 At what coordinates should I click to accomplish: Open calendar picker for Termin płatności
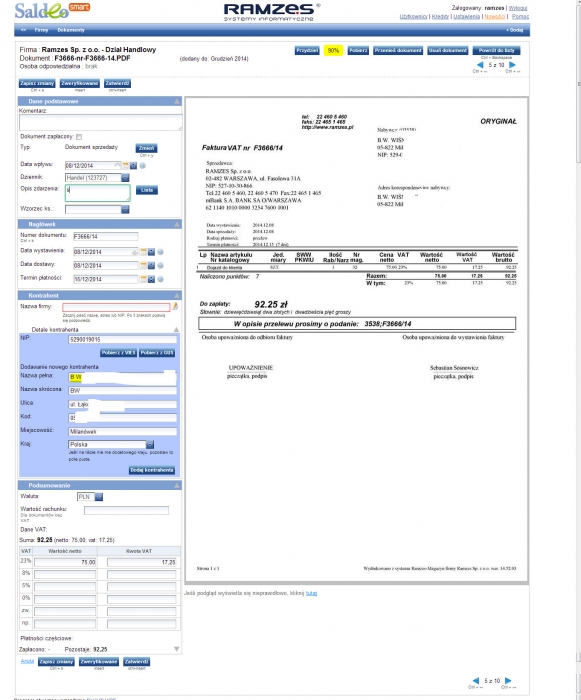(143, 279)
